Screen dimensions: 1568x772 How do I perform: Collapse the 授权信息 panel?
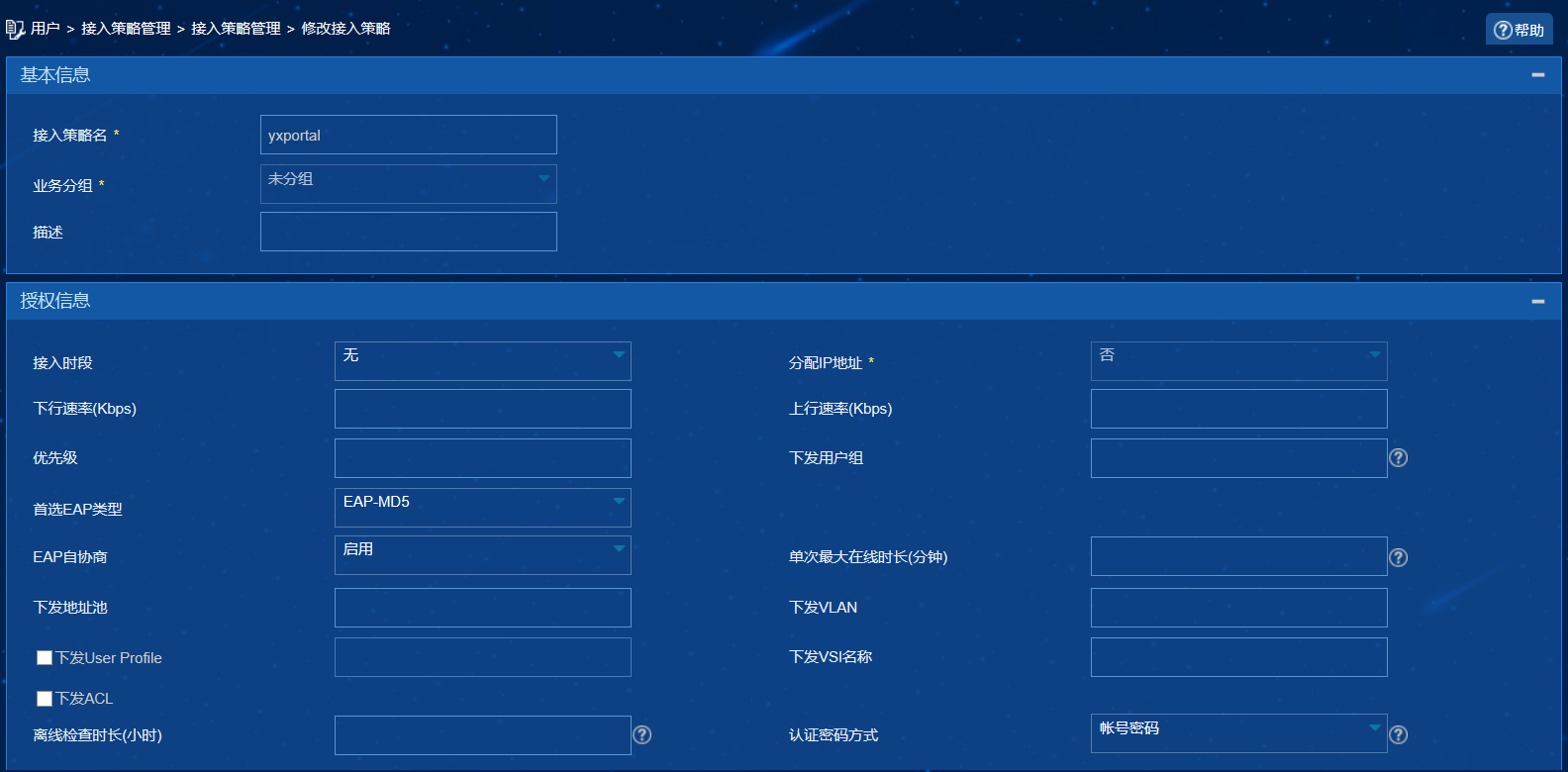[x=1538, y=301]
